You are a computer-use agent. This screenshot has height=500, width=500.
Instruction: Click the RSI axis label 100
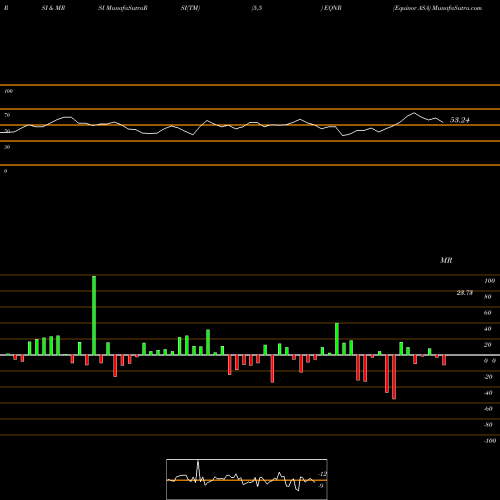tap(8, 91)
